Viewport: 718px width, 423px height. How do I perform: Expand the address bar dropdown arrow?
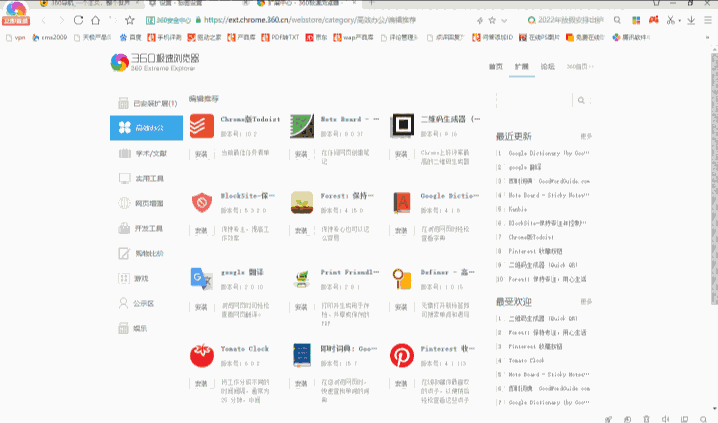point(504,21)
